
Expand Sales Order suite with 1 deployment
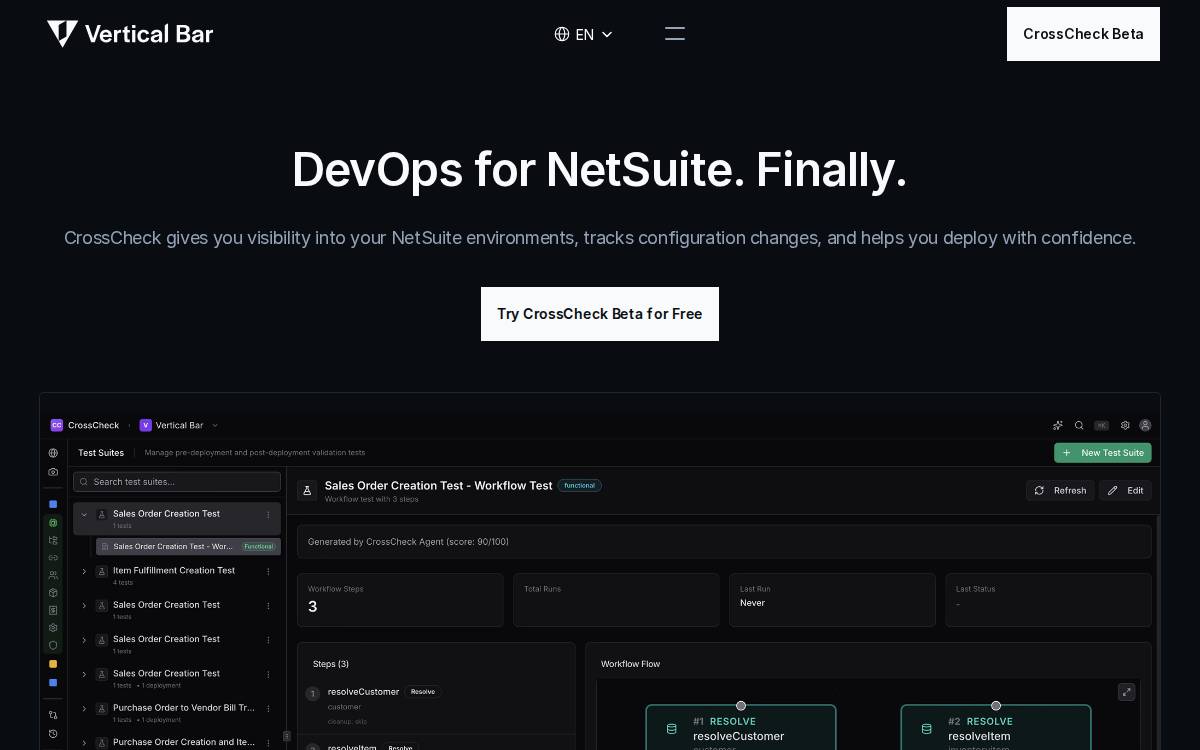84,675
